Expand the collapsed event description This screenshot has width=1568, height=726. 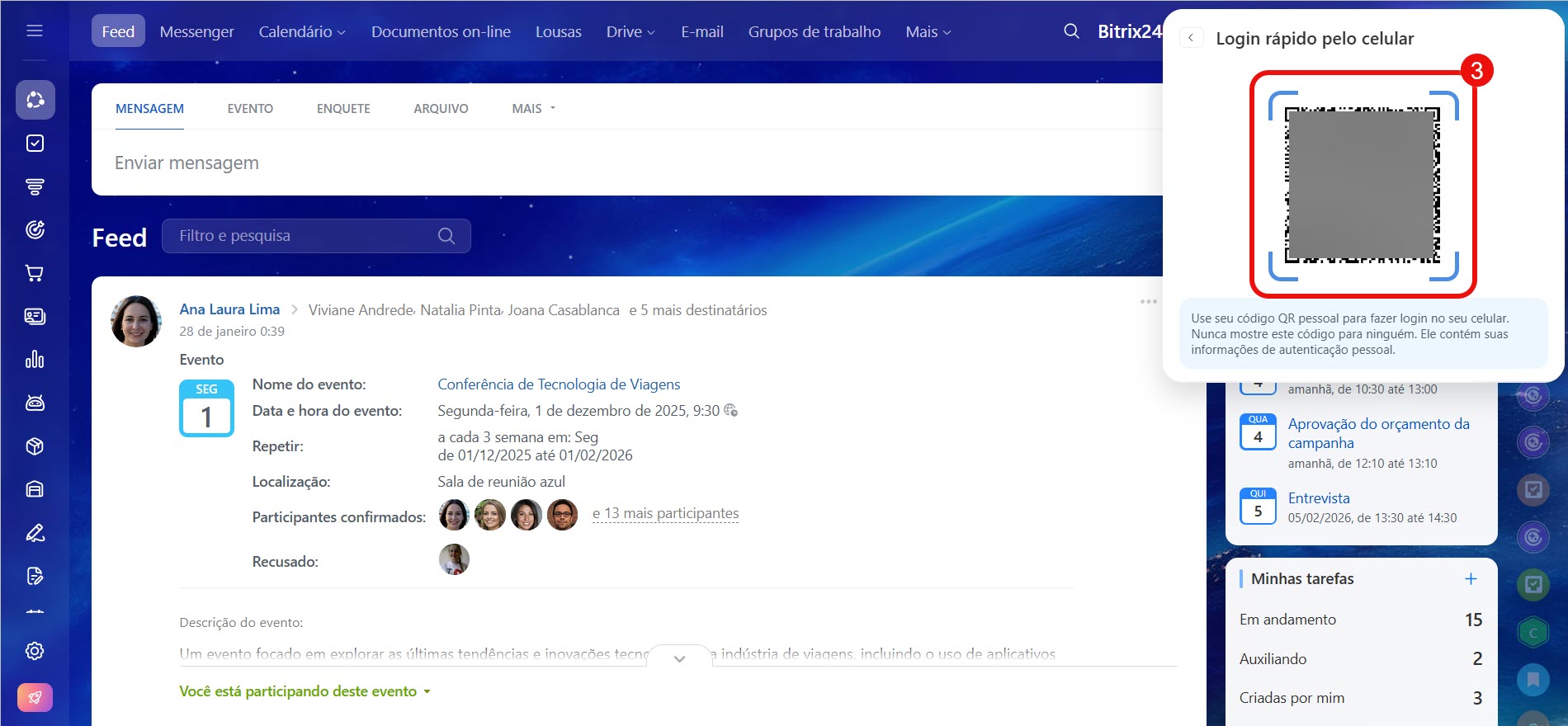pos(679,658)
